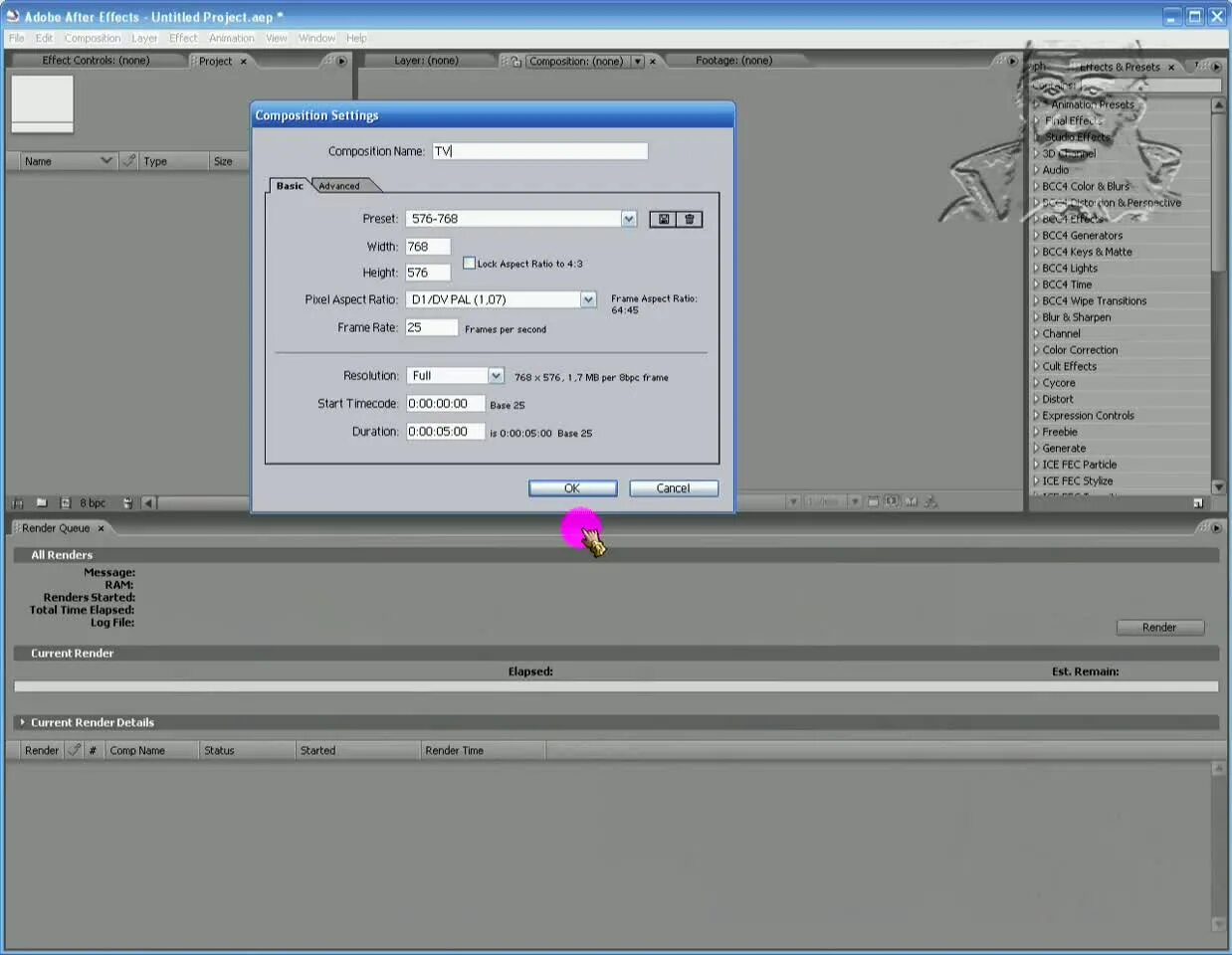Open the File menu
Screen dimensions: 1232x955
coord(17,38)
